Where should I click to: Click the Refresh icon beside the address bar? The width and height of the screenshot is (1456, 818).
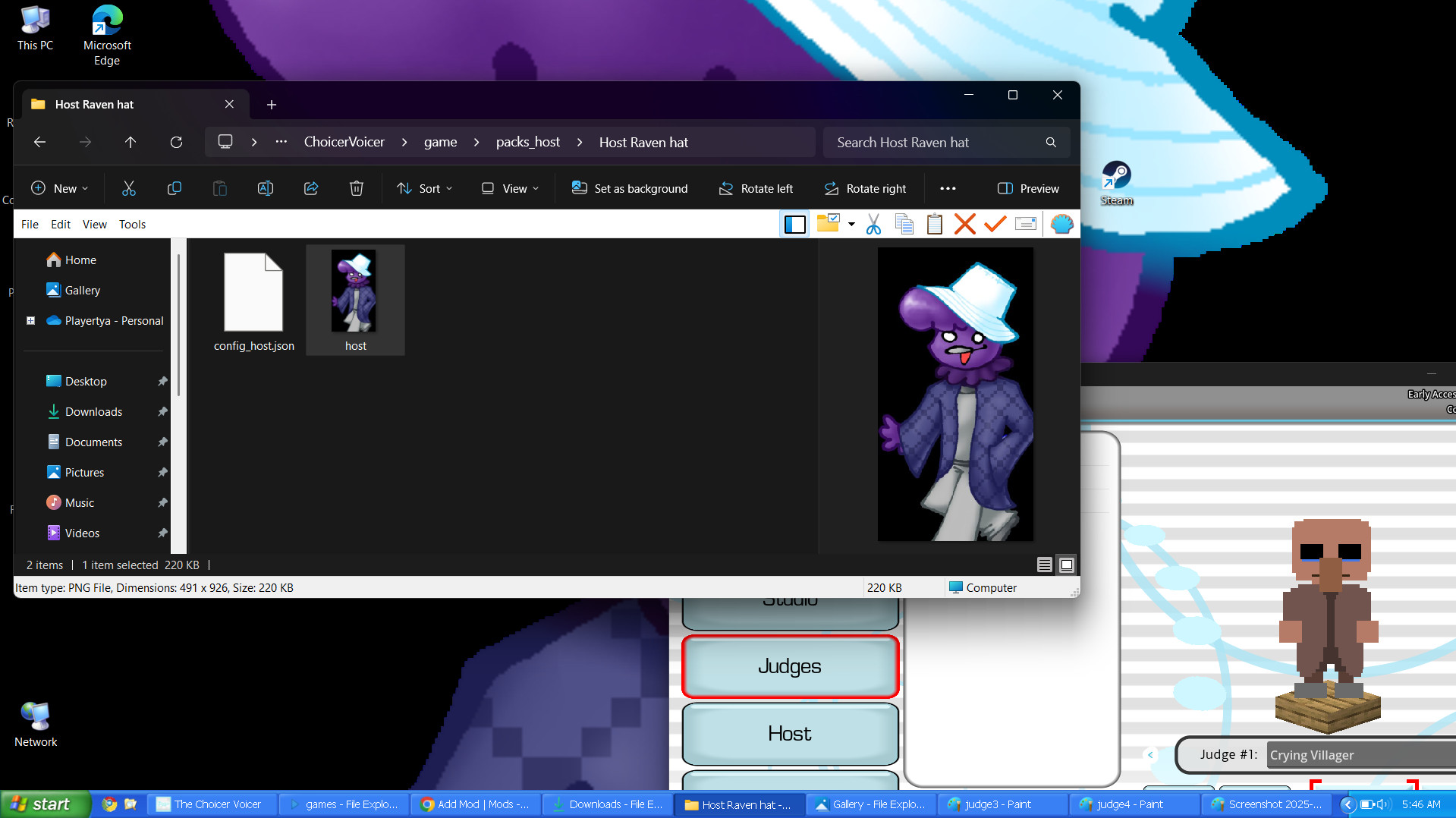tap(176, 142)
